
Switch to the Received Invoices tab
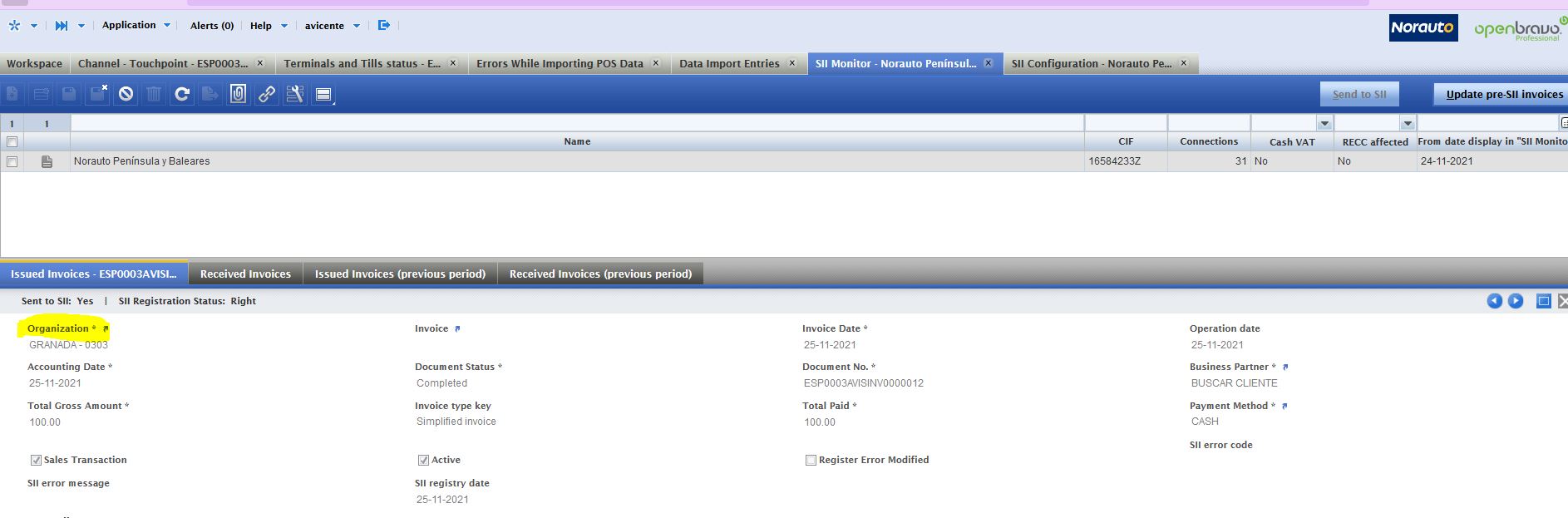(x=245, y=274)
